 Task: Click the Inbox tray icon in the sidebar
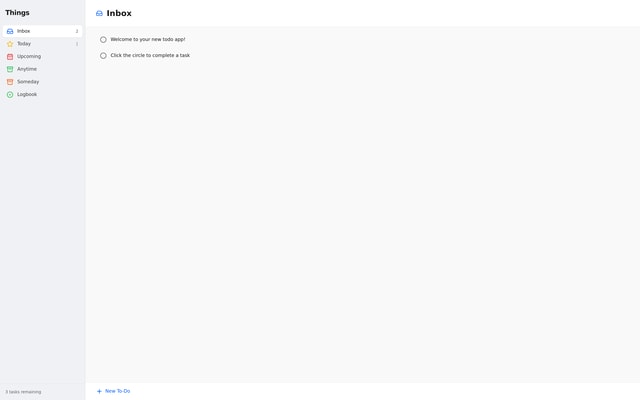point(10,31)
